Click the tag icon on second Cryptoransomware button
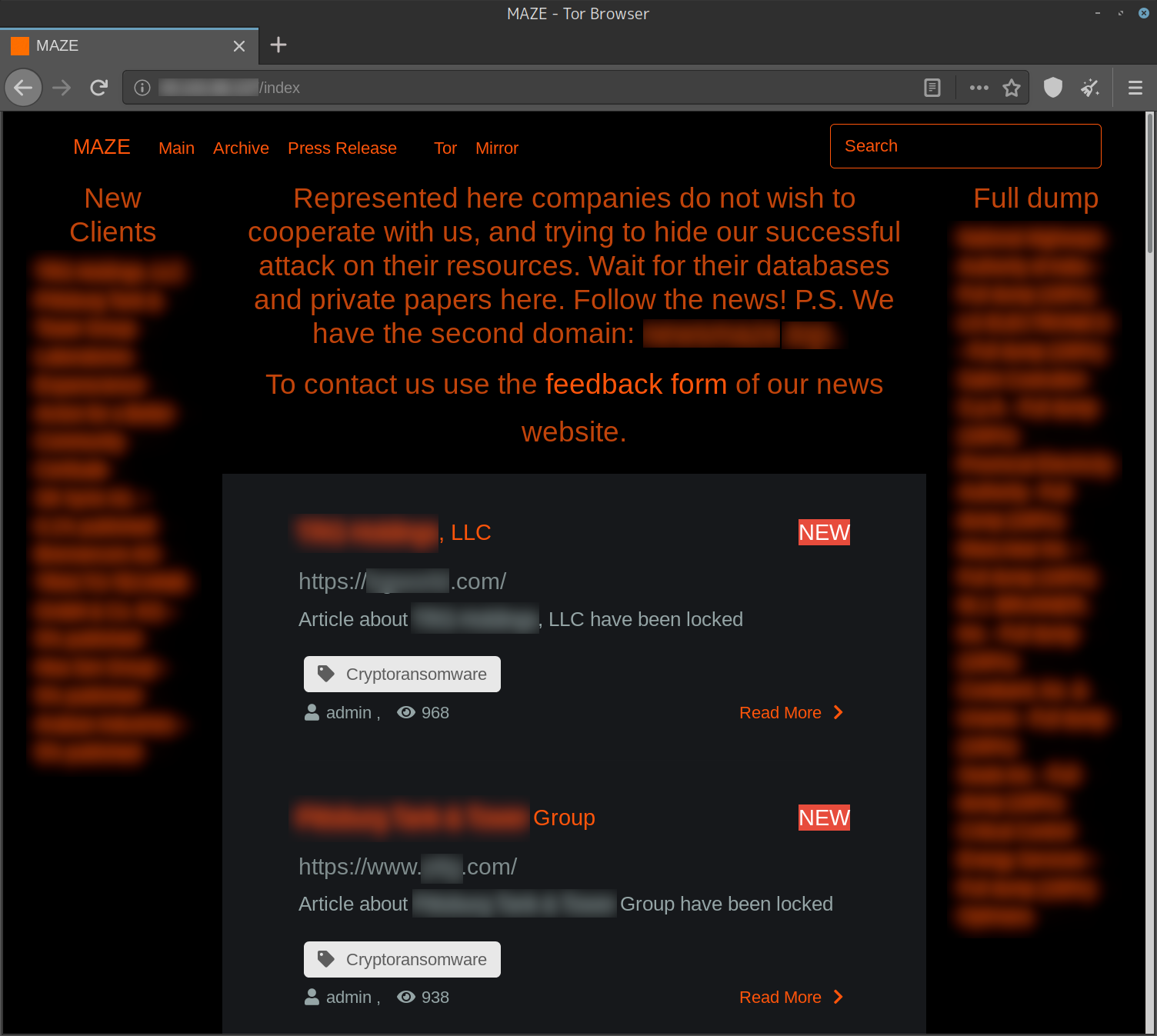Screen dimensions: 1157x1036 (x=326, y=959)
